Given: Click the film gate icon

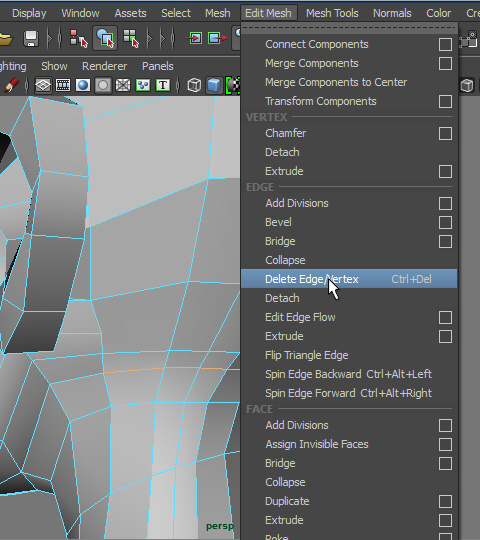Looking at the screenshot, I should tap(63, 85).
